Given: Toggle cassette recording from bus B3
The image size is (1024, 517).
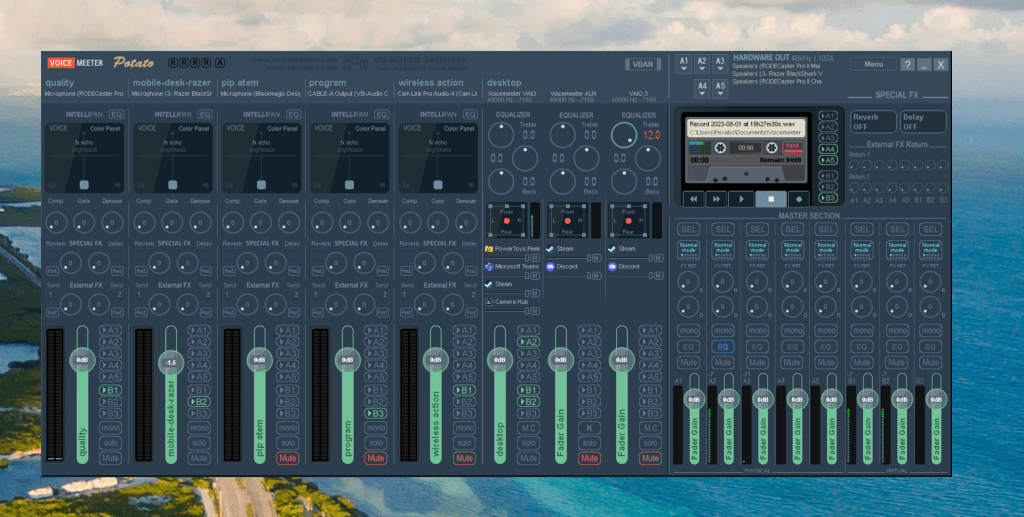Looking at the screenshot, I should [x=827, y=198].
